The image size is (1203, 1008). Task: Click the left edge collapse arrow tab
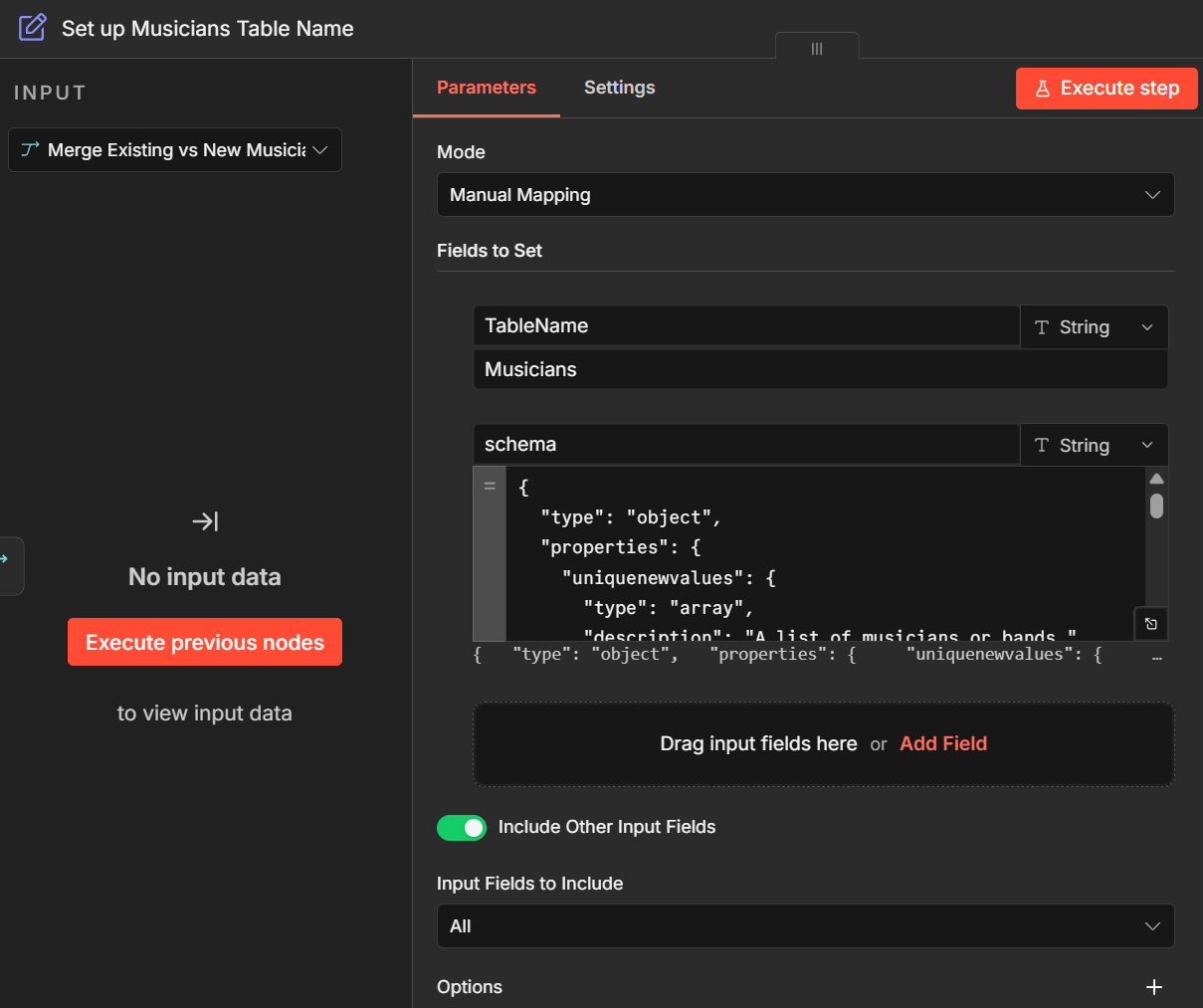coord(10,565)
